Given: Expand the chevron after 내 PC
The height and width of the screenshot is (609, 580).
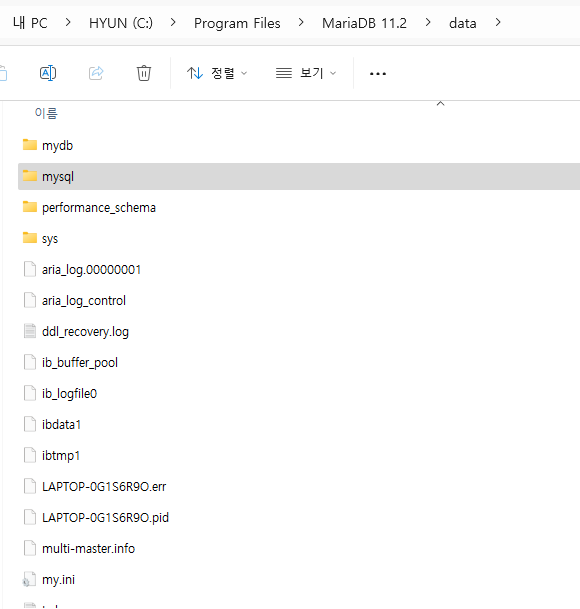Looking at the screenshot, I should point(68,23).
